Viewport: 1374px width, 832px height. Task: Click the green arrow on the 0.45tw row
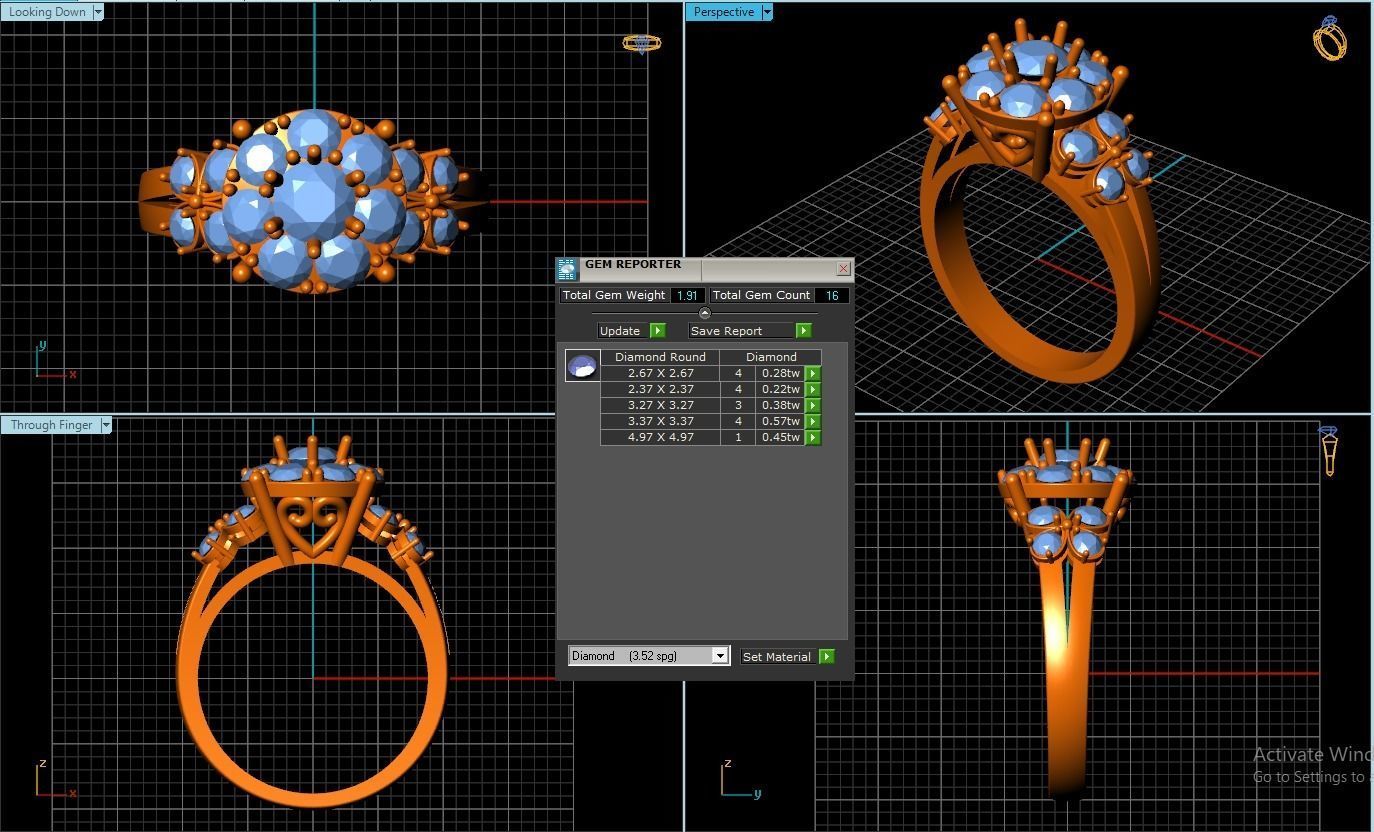click(x=812, y=437)
